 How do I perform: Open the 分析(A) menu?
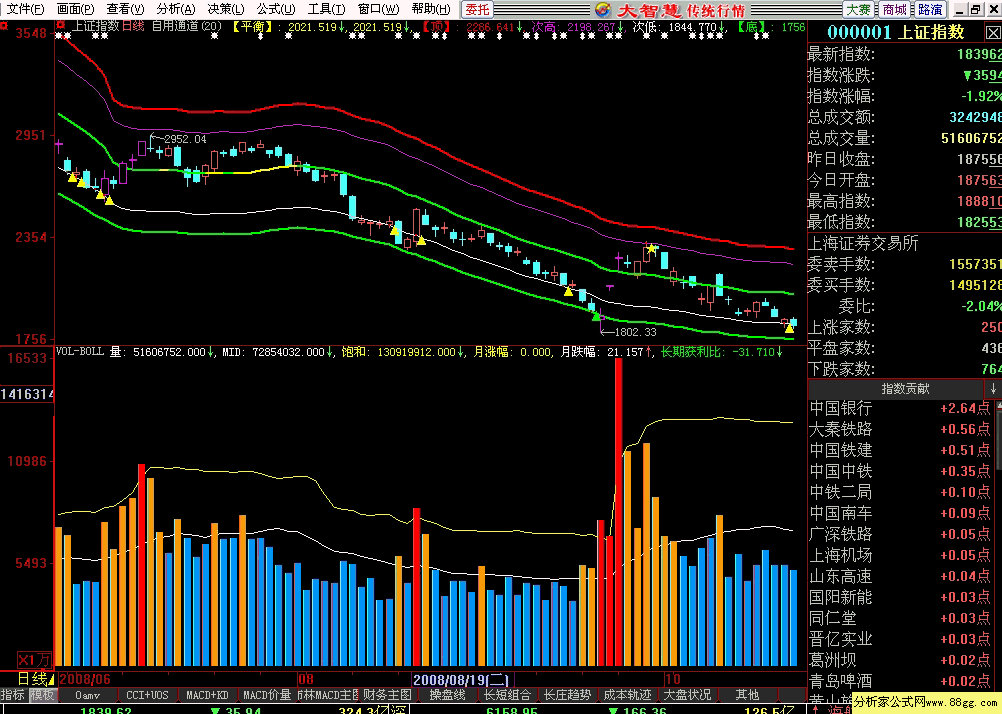176,9
